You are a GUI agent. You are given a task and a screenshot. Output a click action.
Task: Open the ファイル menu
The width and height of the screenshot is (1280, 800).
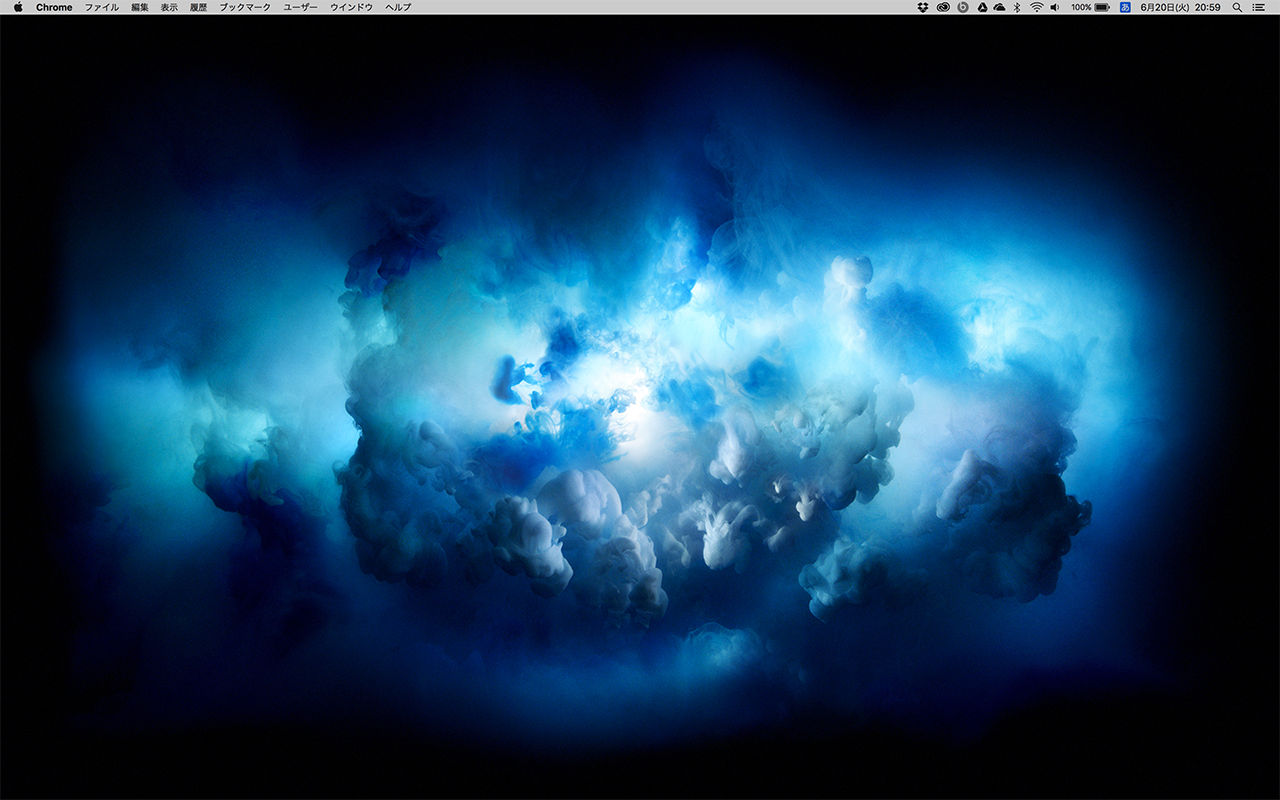click(x=101, y=7)
